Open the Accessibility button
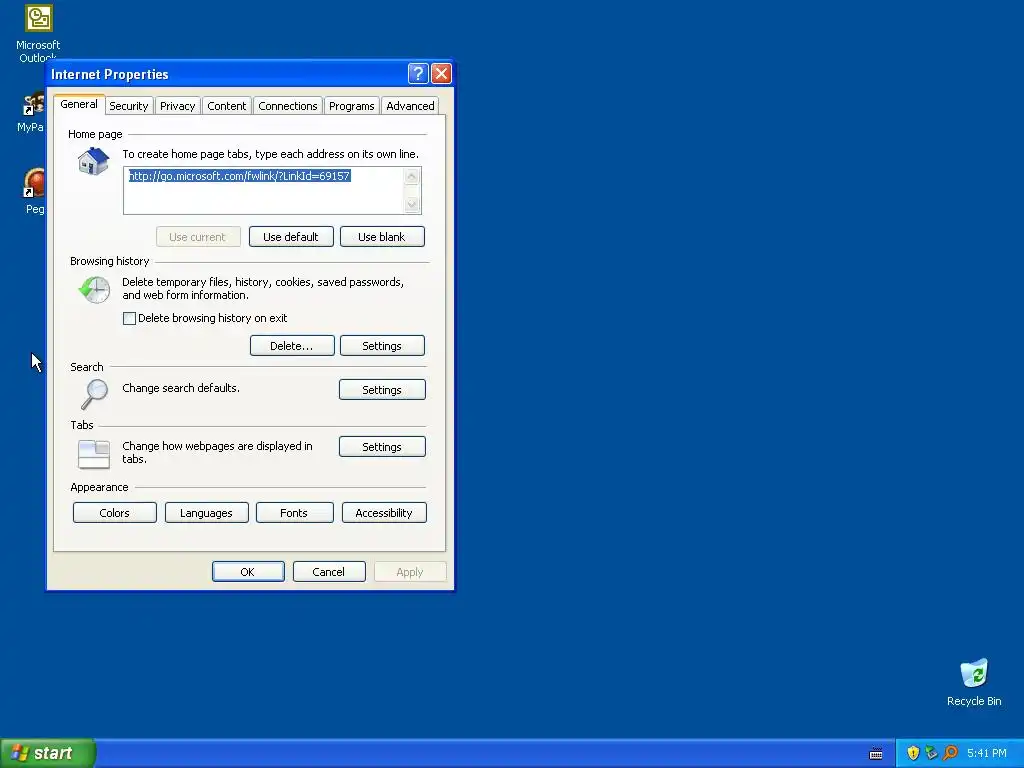1024x768 pixels. click(x=384, y=513)
